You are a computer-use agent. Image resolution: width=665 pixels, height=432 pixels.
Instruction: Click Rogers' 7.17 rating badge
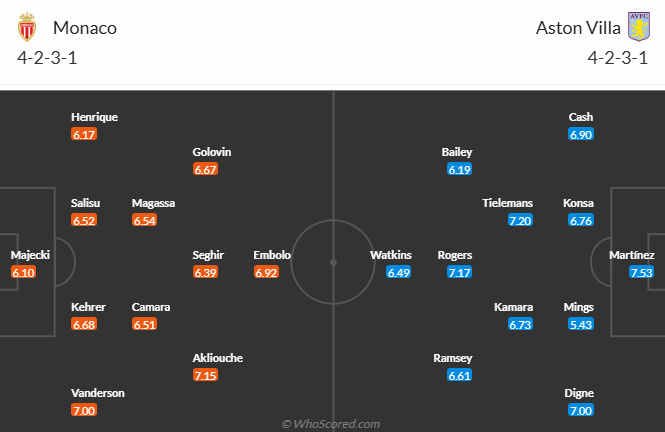[460, 272]
